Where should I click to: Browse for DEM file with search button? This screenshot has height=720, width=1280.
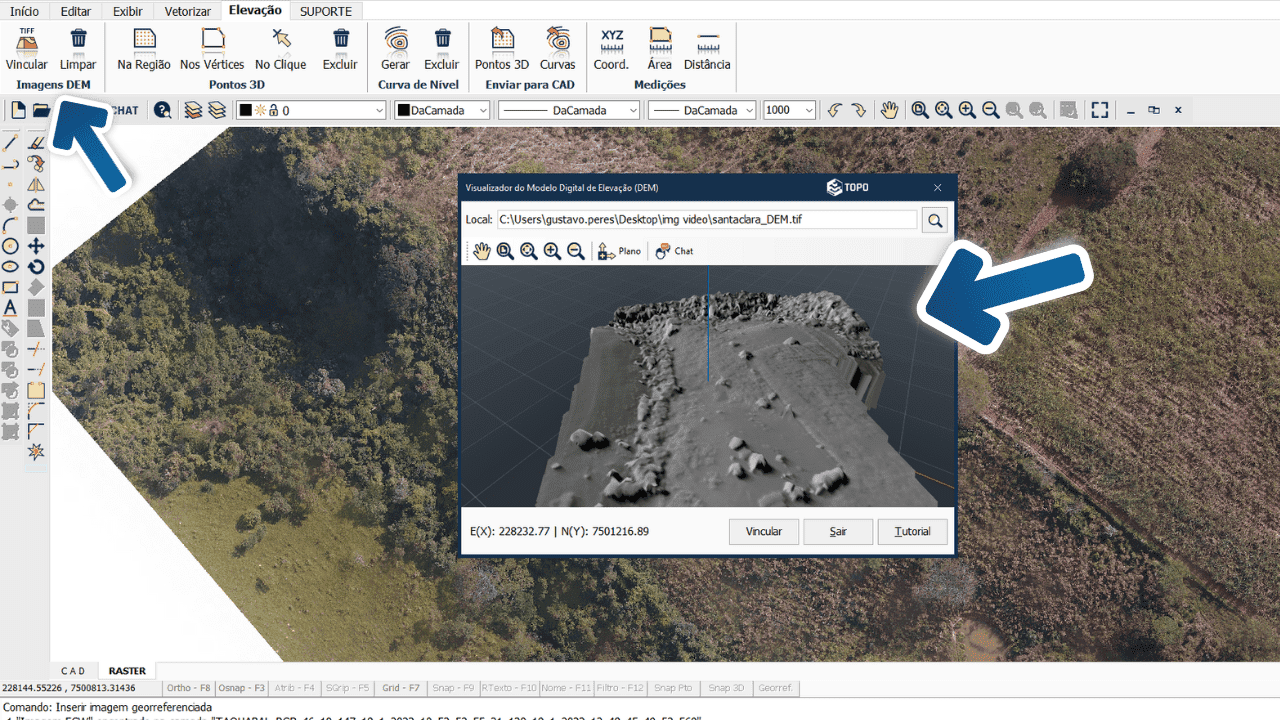(935, 220)
